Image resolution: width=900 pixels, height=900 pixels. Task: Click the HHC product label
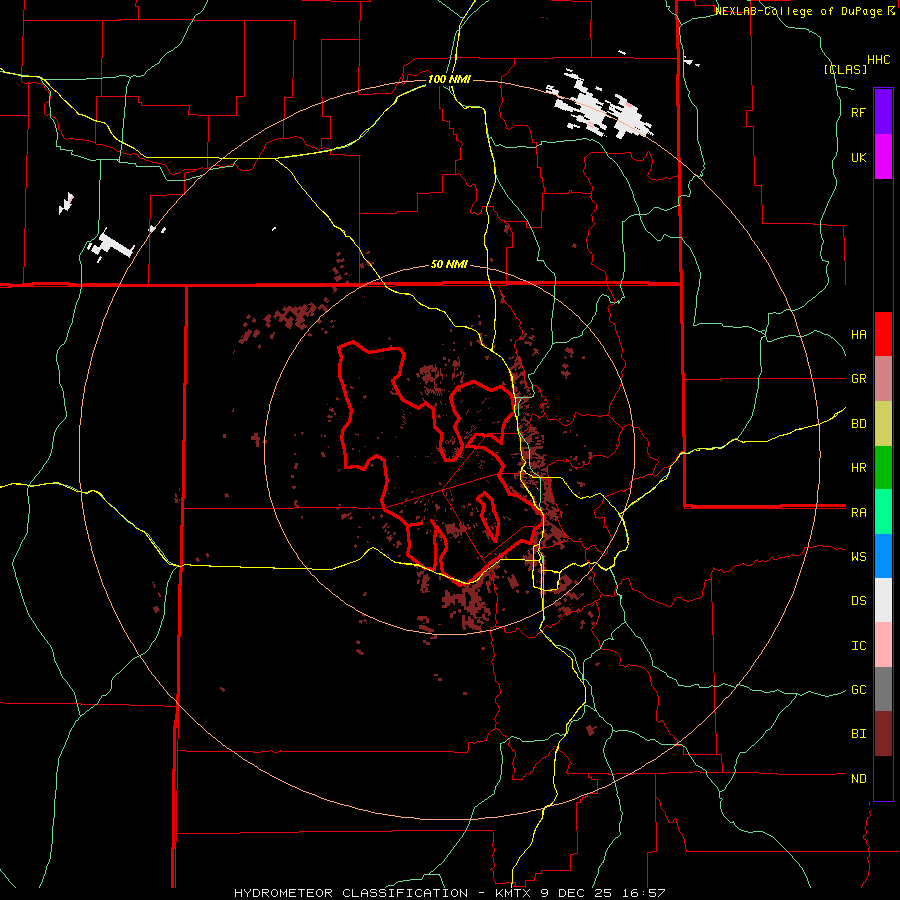coord(879,60)
